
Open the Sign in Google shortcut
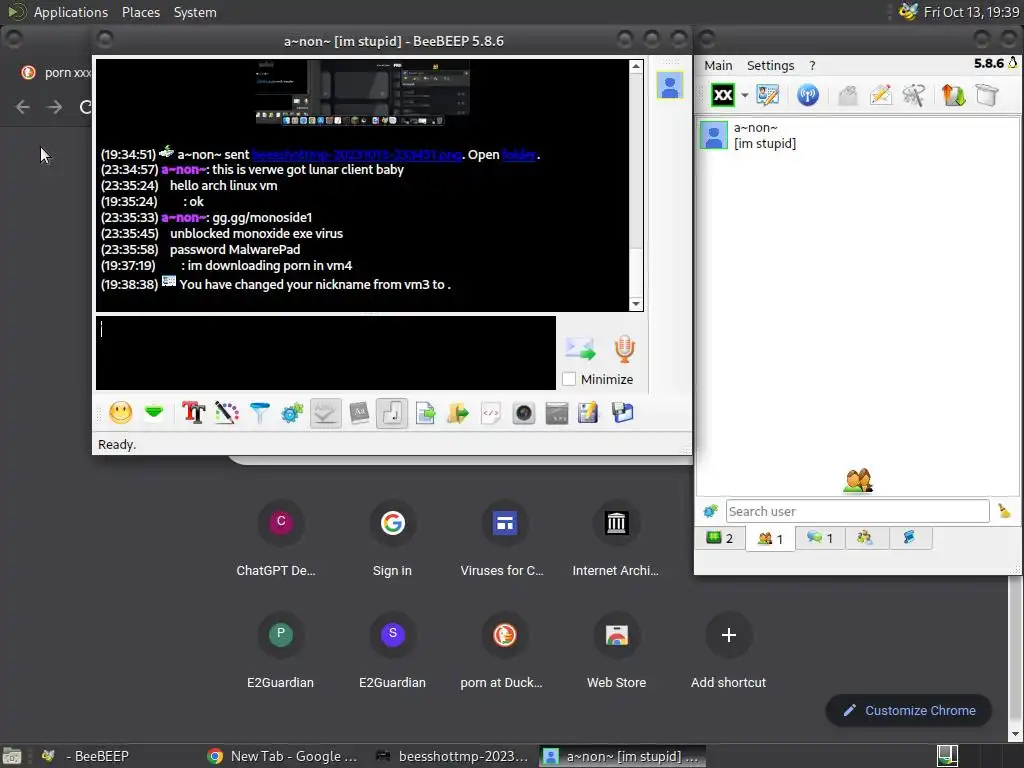tap(392, 537)
